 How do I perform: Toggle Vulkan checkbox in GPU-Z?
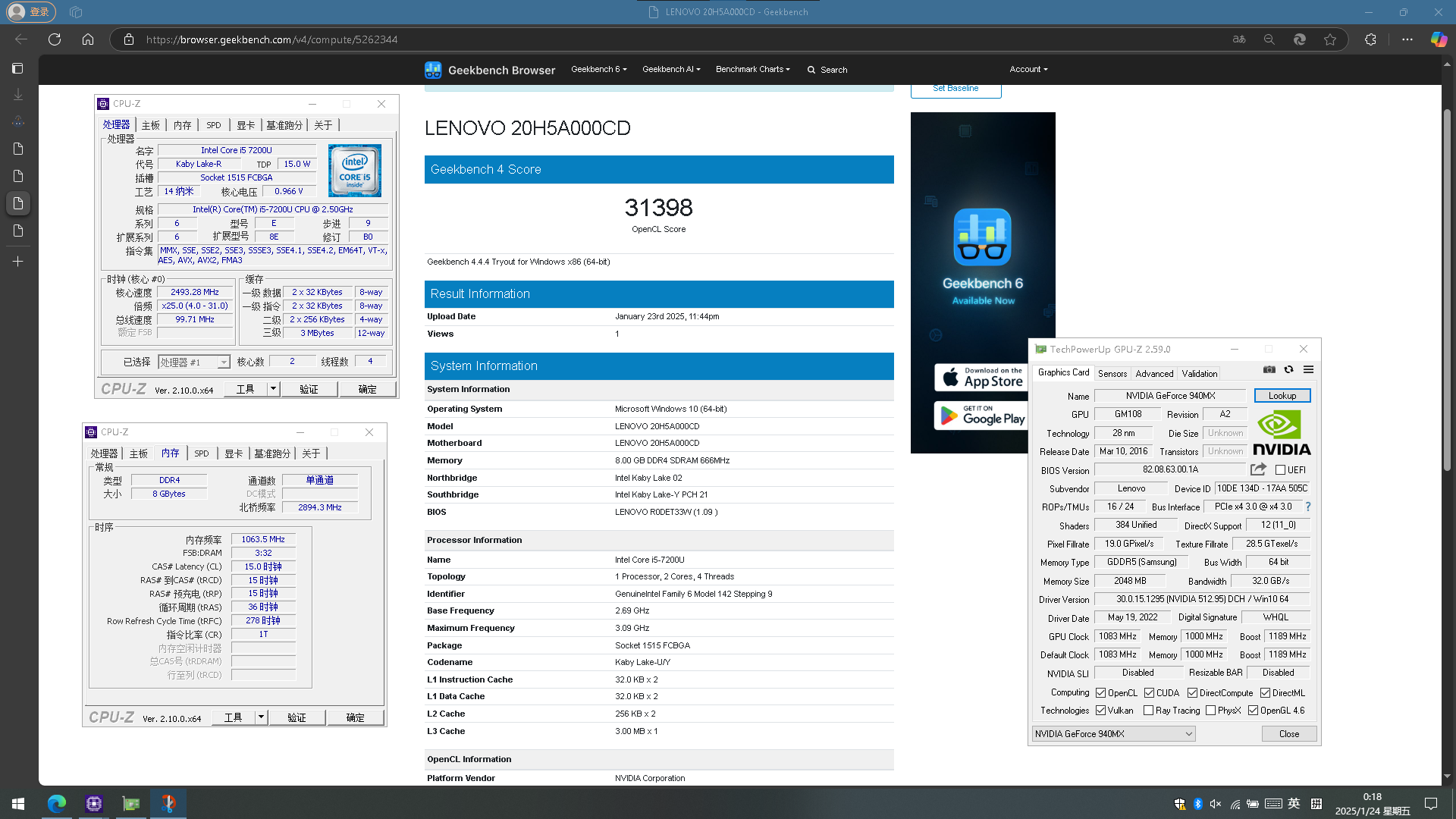pos(1100,711)
